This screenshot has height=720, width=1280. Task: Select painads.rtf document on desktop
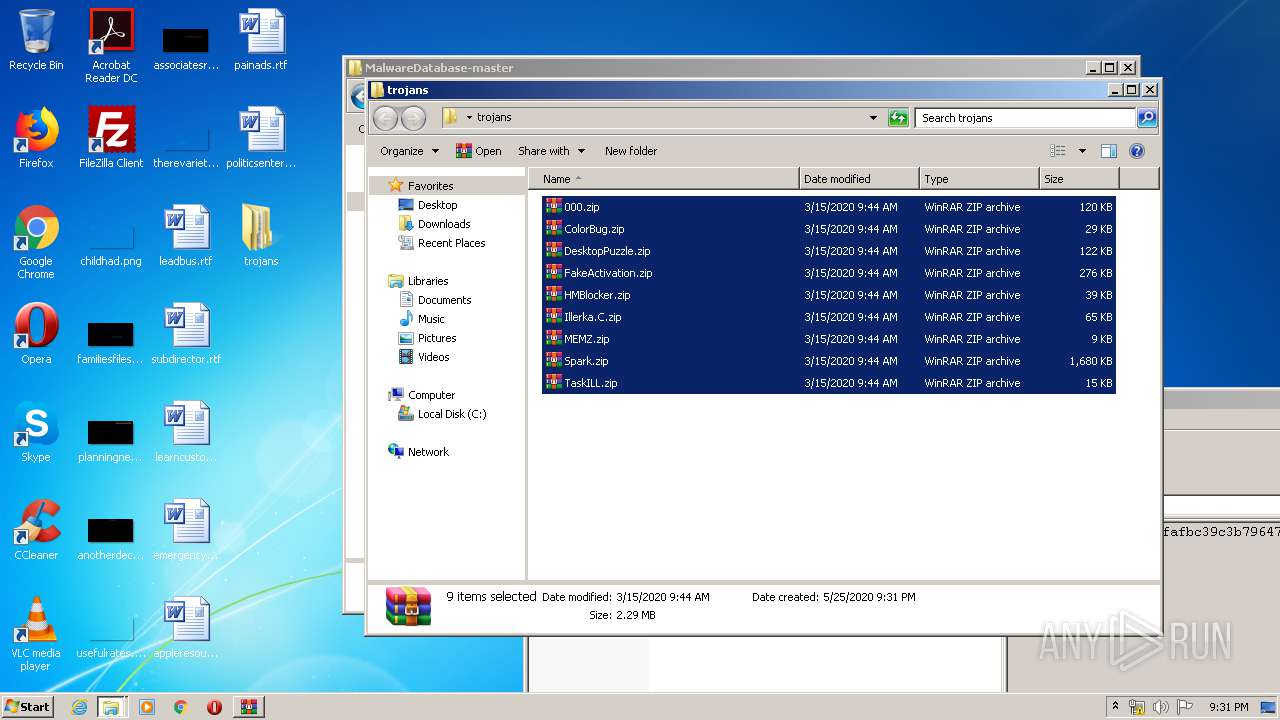coord(261,40)
